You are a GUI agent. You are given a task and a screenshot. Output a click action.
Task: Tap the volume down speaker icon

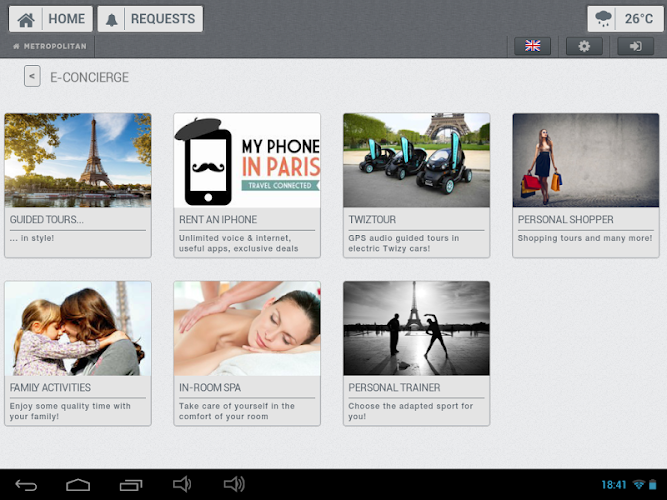(182, 484)
